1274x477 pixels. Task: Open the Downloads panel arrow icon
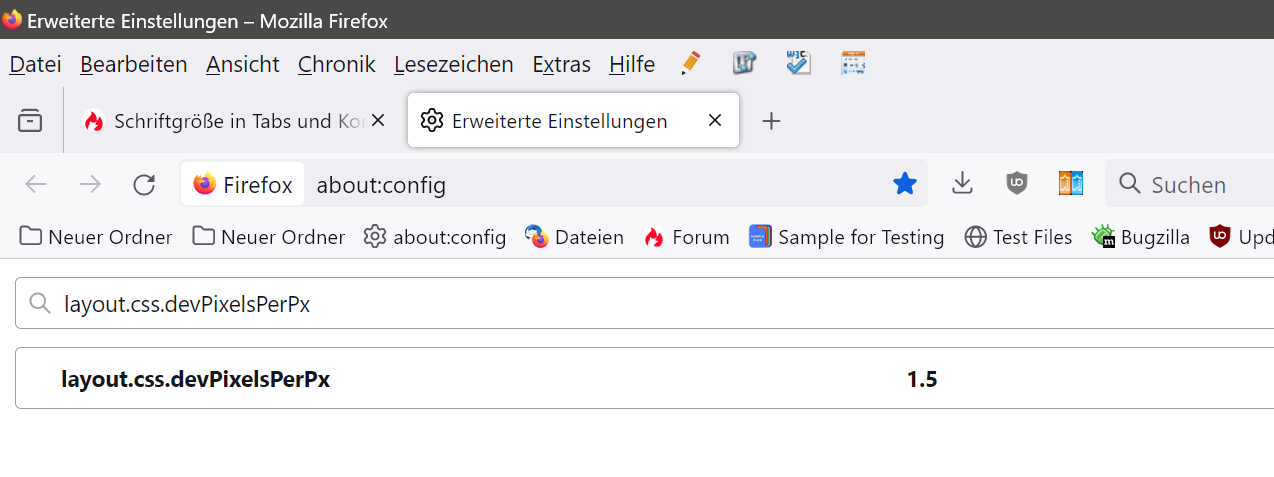(x=962, y=183)
